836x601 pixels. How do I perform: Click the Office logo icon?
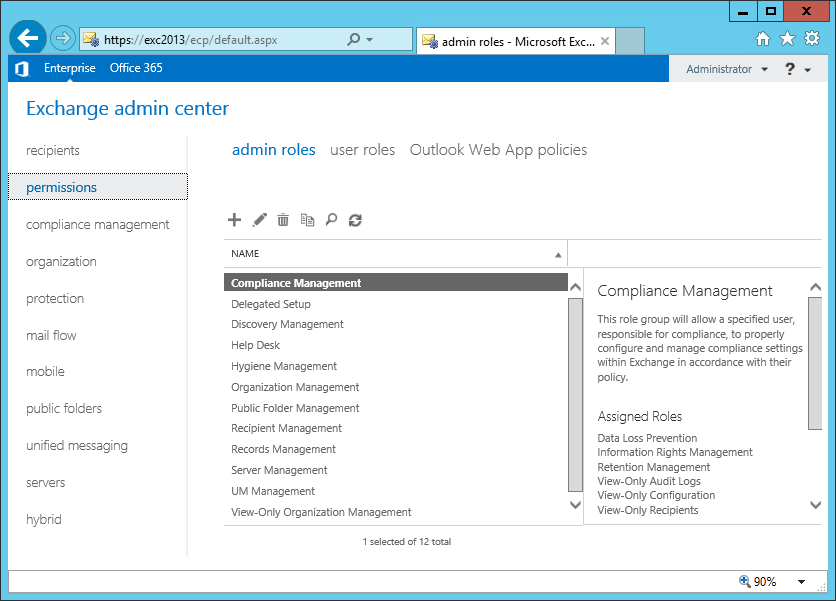point(22,68)
